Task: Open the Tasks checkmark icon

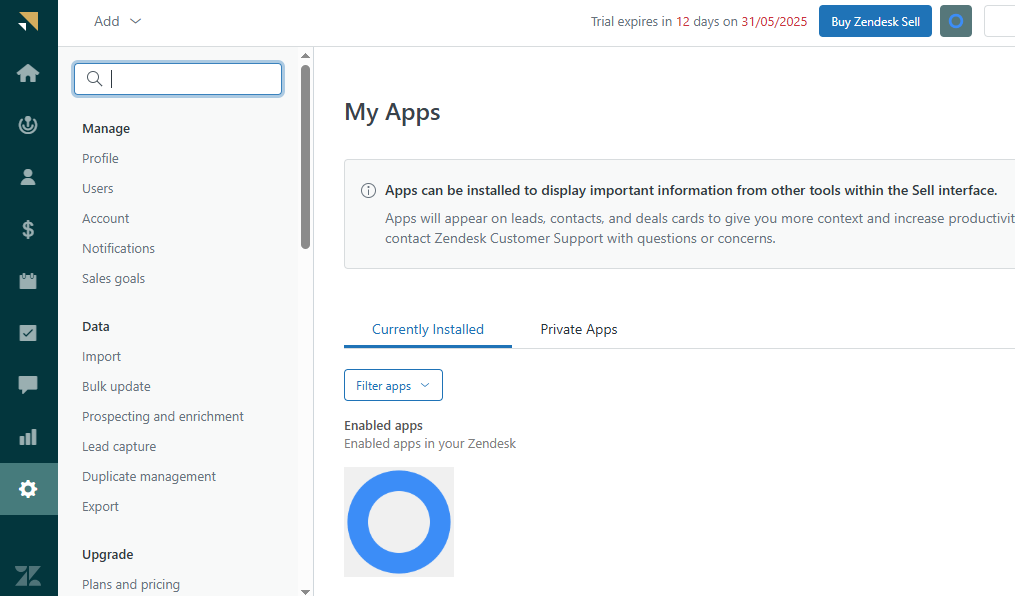Action: [28, 333]
